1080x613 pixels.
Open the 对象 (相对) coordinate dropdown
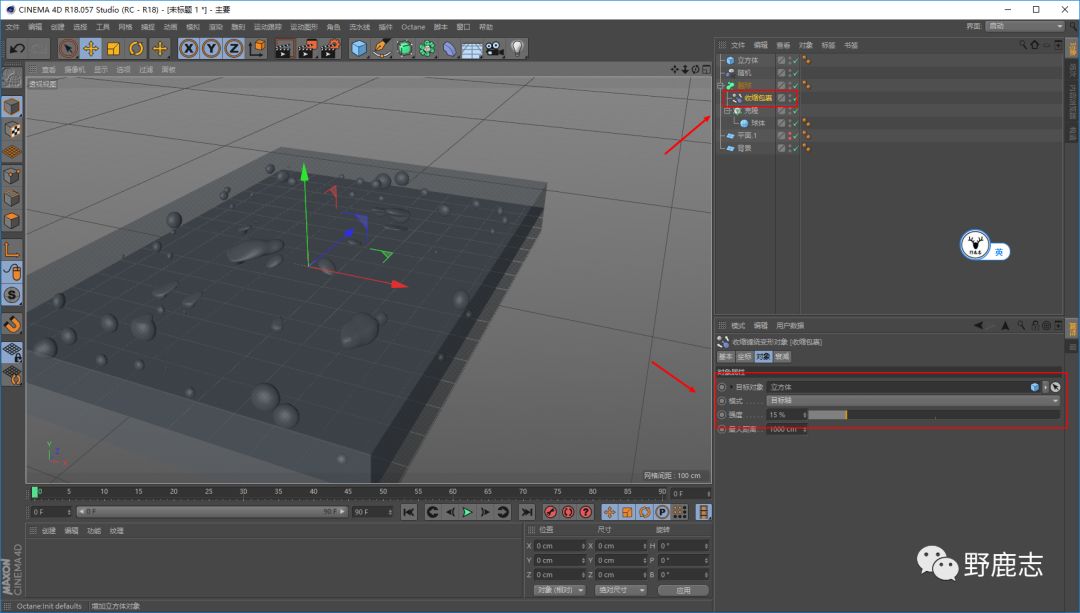pos(559,590)
